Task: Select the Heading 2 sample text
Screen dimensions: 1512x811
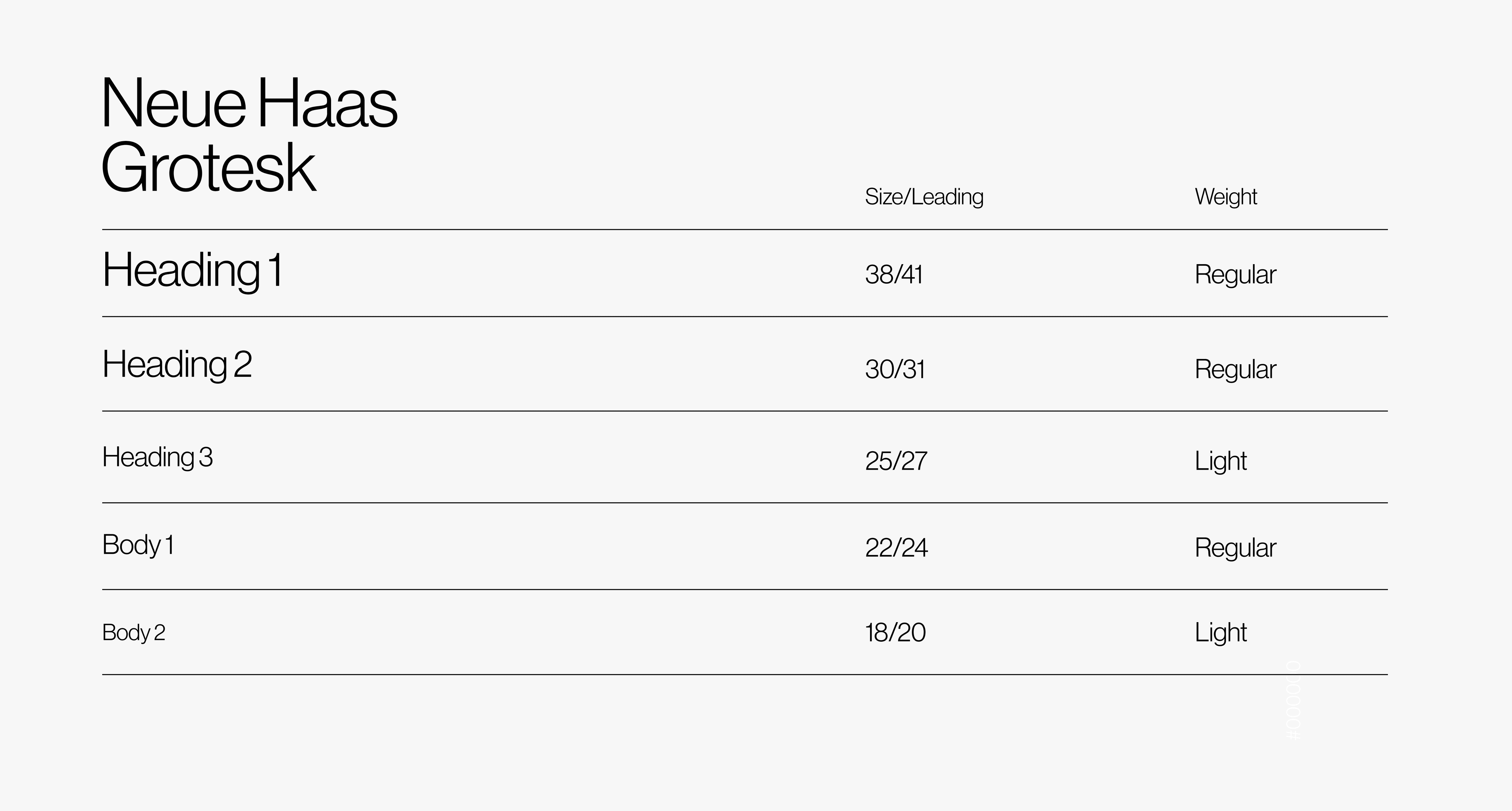Action: coord(177,365)
